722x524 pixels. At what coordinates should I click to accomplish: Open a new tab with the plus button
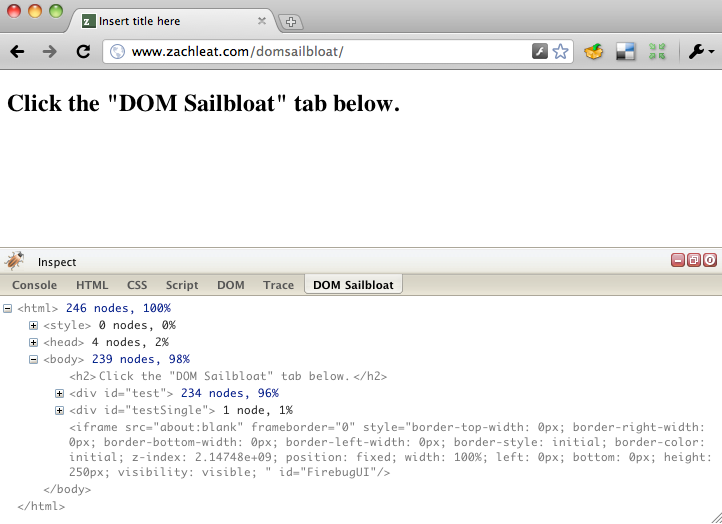pos(291,22)
